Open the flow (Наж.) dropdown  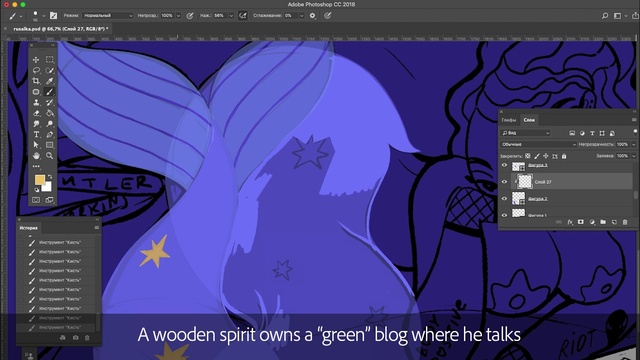tap(231, 16)
